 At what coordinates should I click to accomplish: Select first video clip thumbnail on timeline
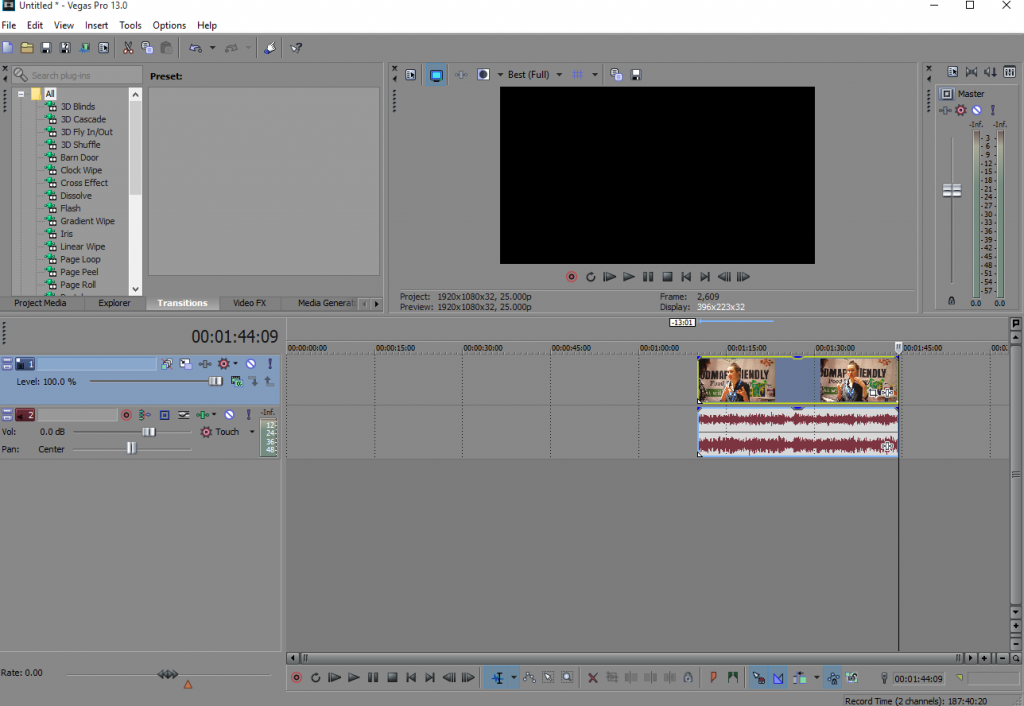[737, 380]
